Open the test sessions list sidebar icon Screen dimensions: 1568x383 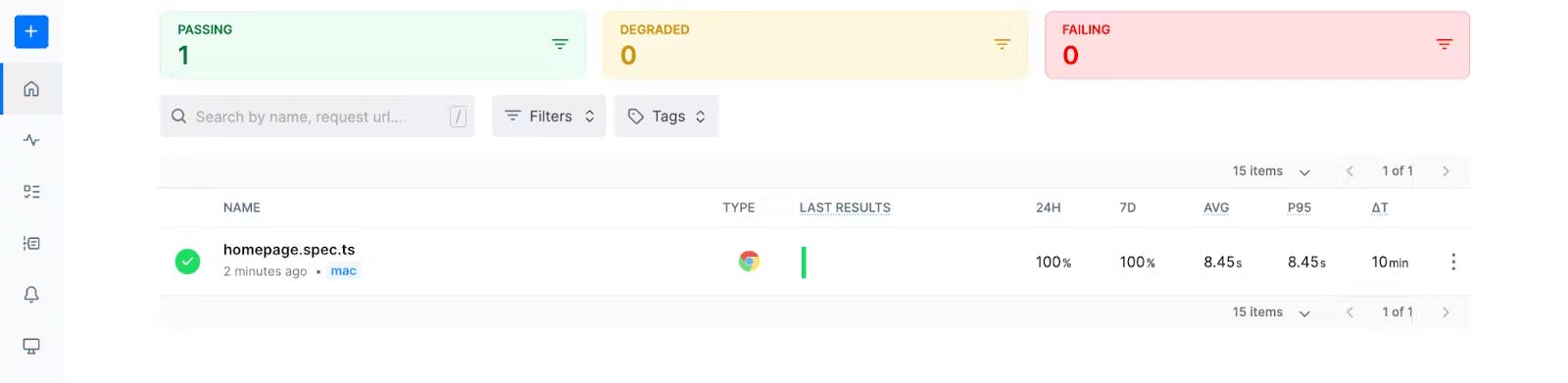click(31, 243)
